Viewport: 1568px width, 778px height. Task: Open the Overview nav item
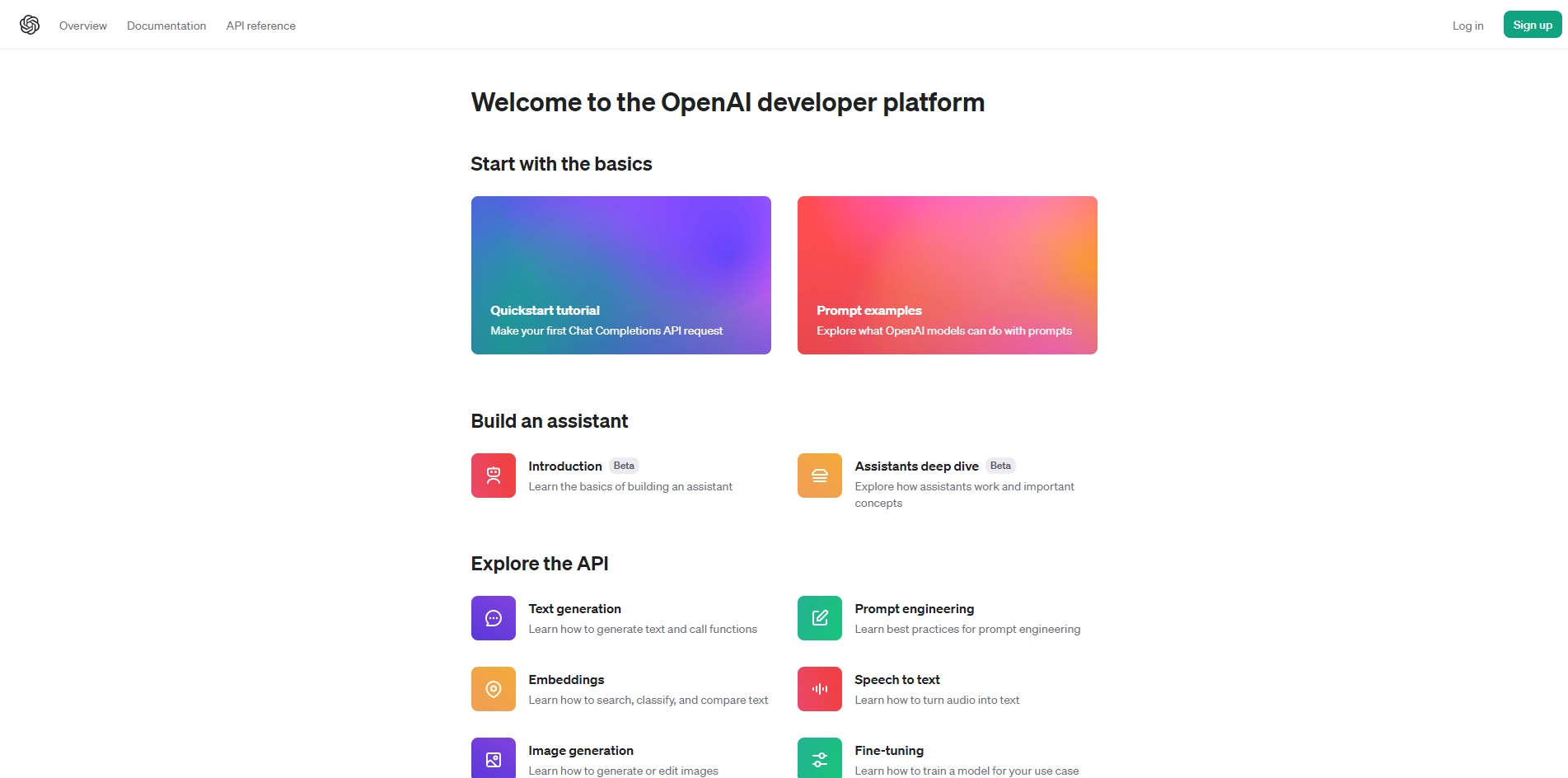pyautogui.click(x=82, y=26)
